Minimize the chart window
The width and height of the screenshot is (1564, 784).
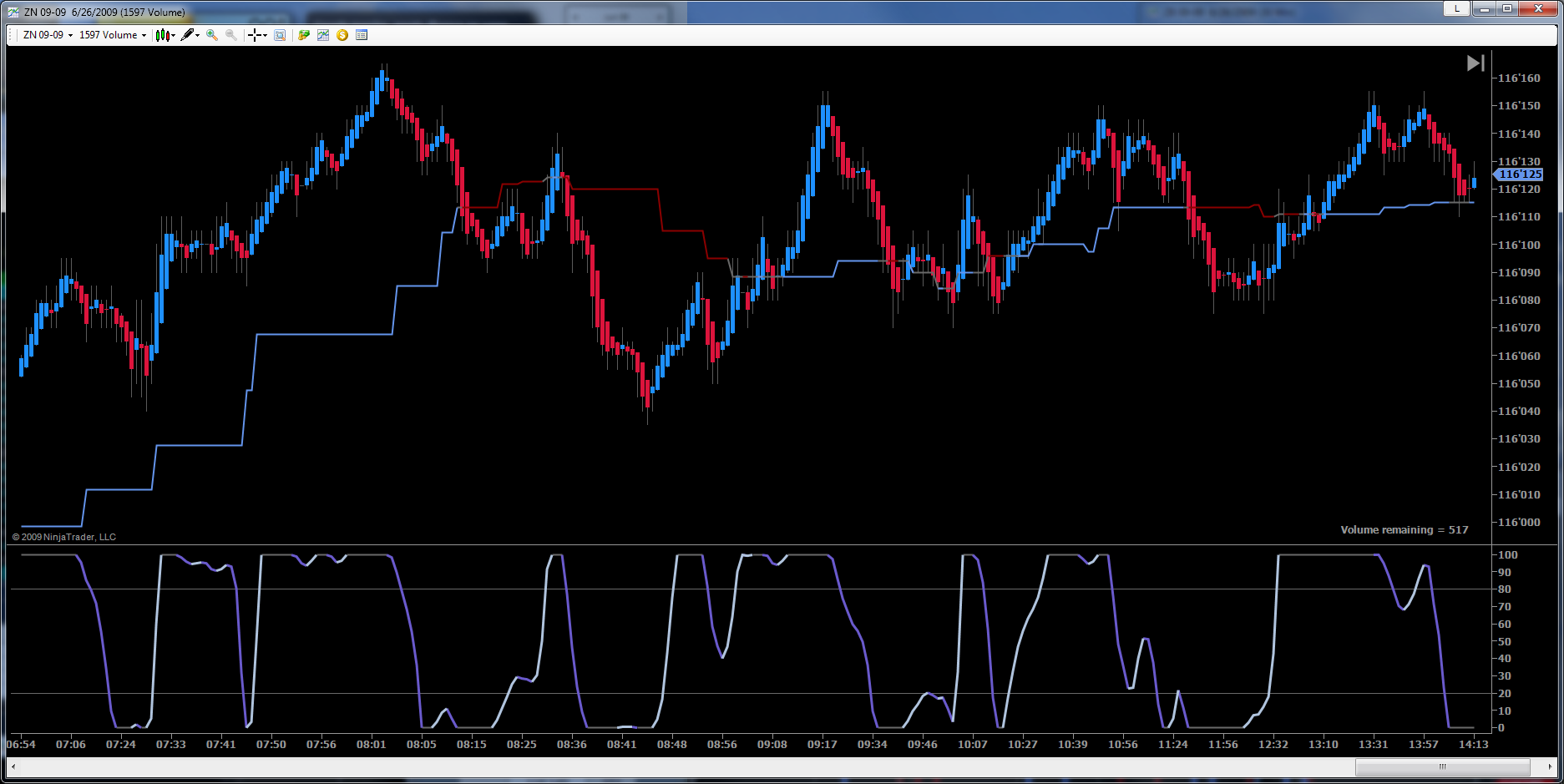[x=1484, y=9]
